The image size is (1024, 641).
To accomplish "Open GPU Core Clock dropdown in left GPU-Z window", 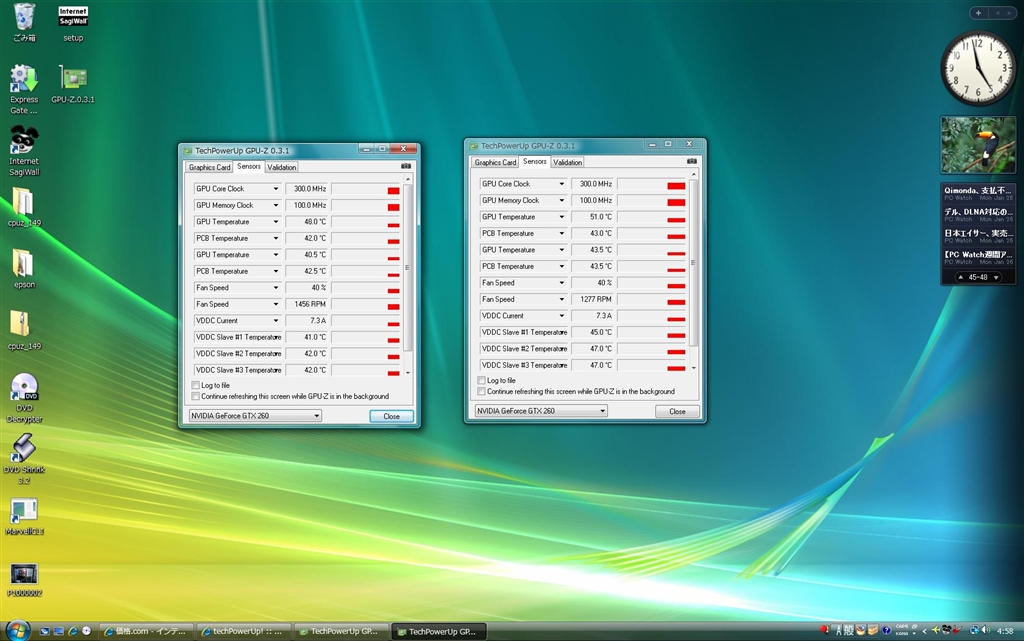I will 275,189.
